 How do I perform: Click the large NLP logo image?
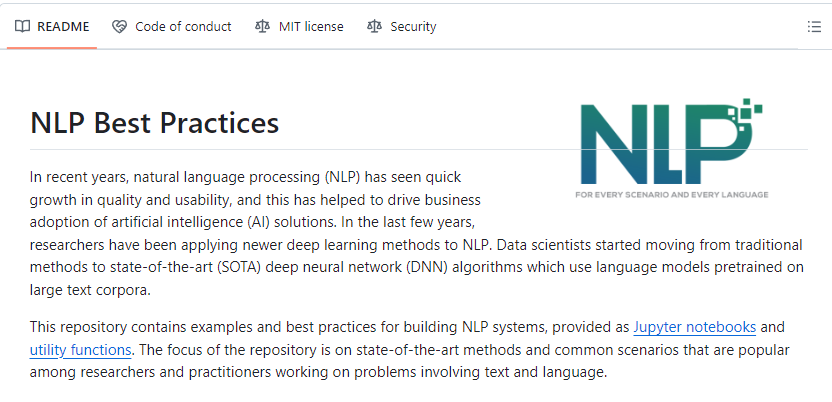tap(672, 148)
